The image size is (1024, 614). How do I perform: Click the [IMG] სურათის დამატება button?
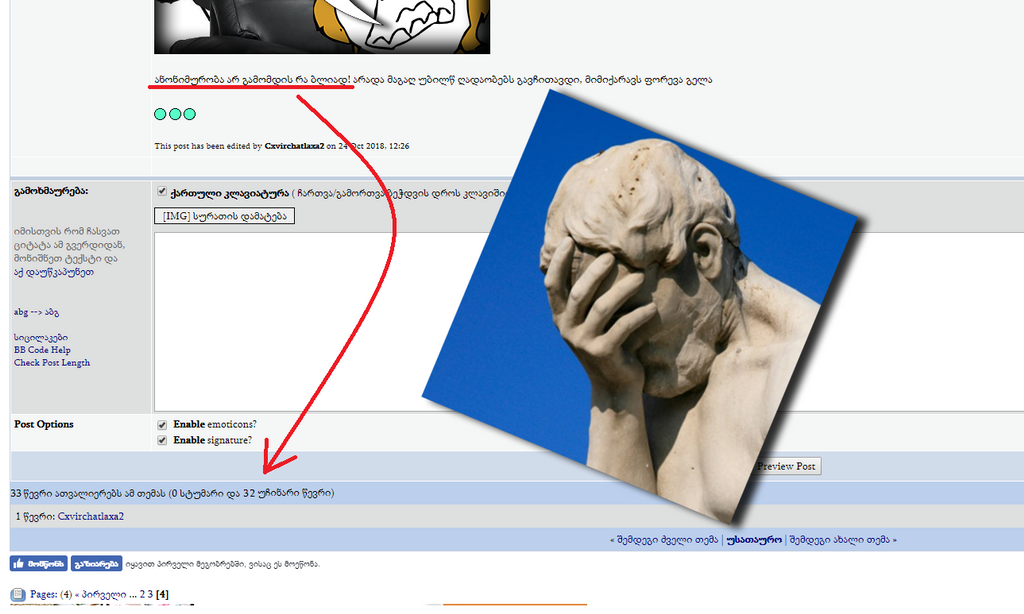(224, 216)
